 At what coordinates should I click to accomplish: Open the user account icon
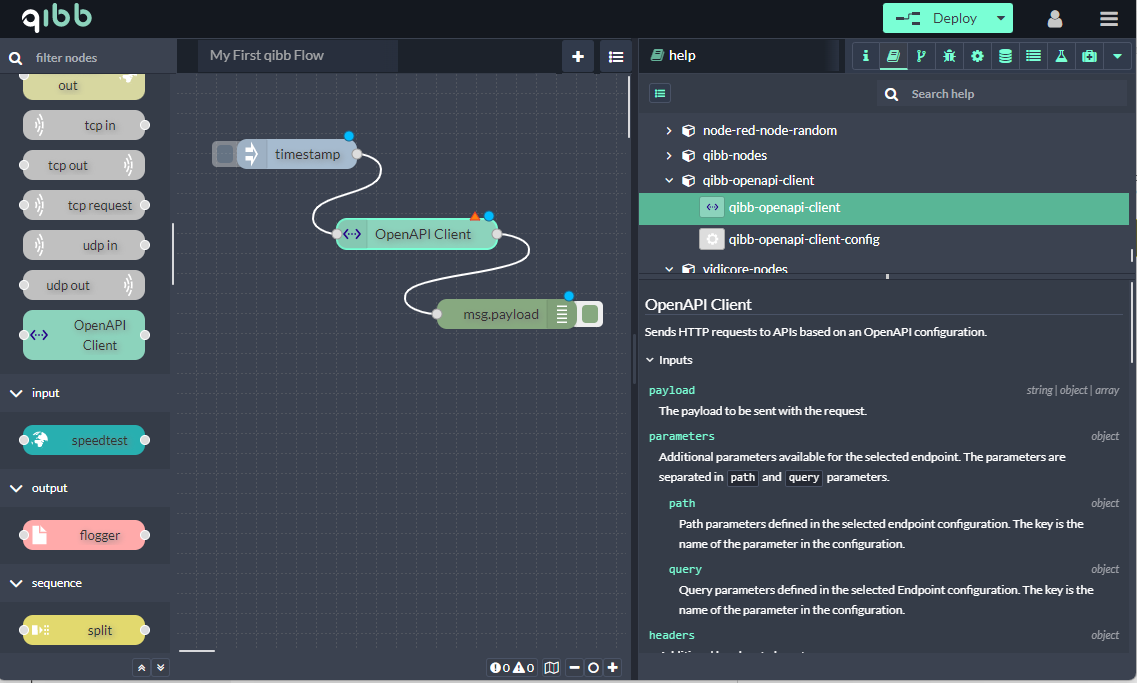tap(1054, 19)
